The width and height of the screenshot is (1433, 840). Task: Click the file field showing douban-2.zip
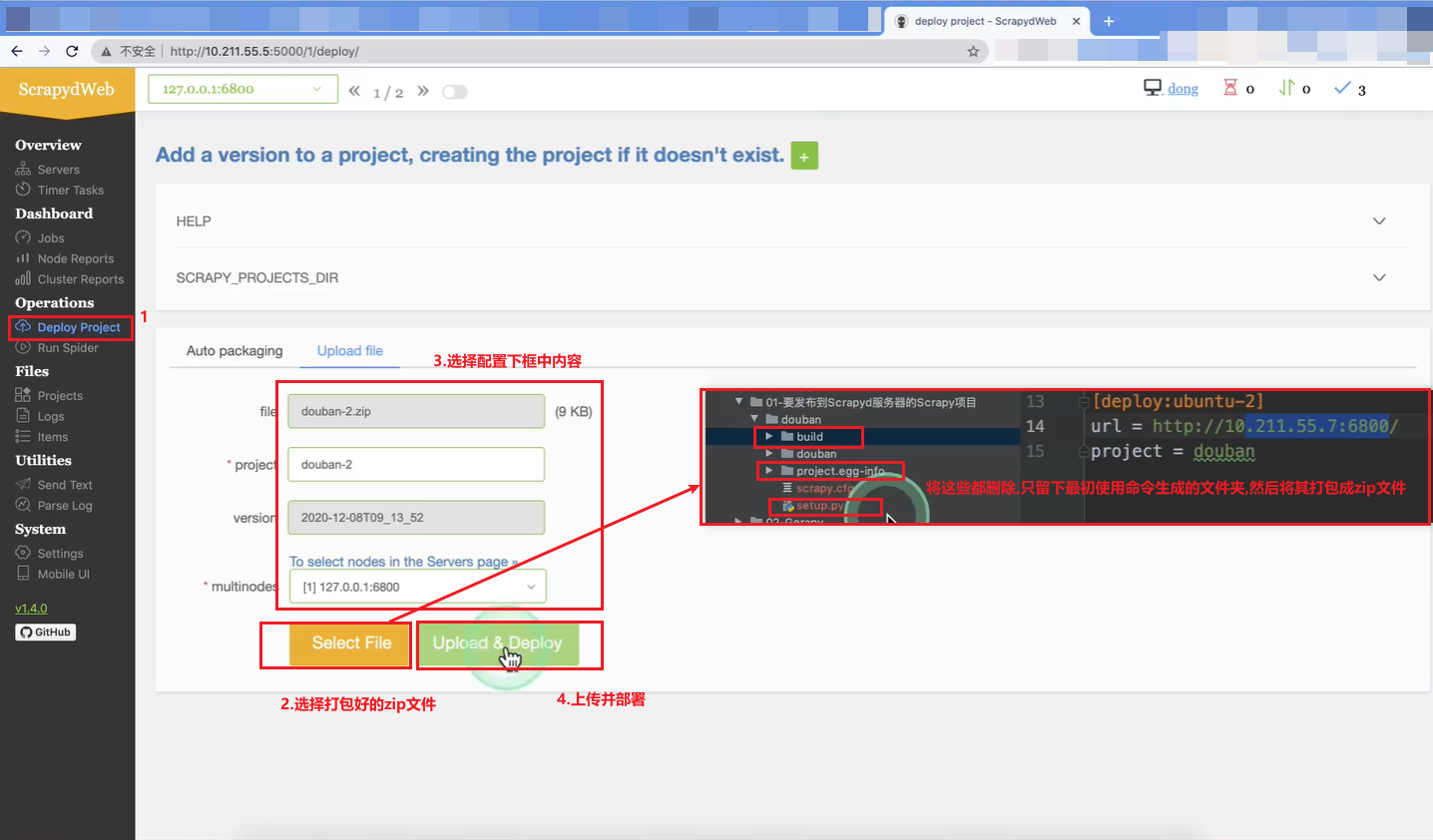[x=416, y=411]
